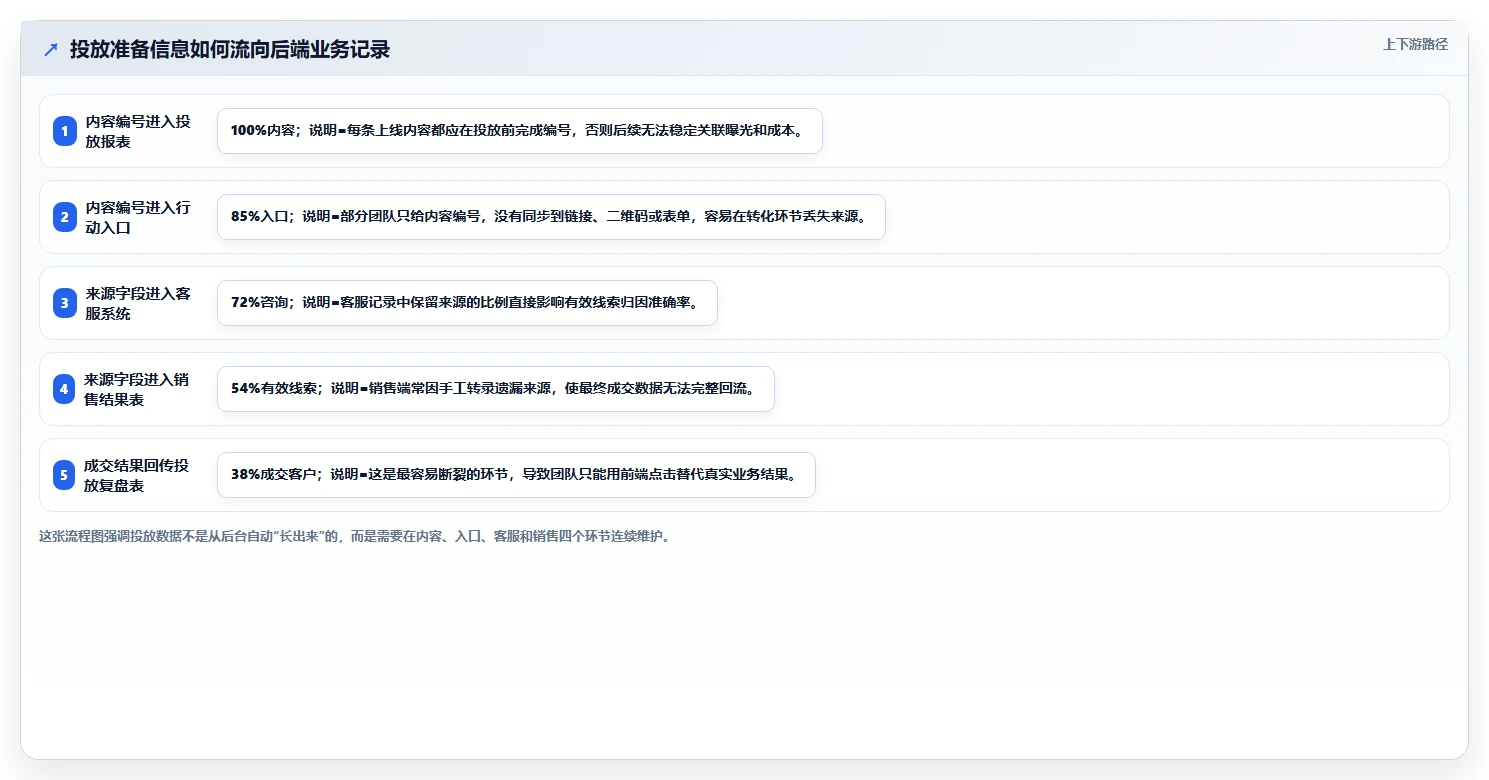Open the 85%入口 description box
This screenshot has height=780, width=1489.
tap(551, 217)
